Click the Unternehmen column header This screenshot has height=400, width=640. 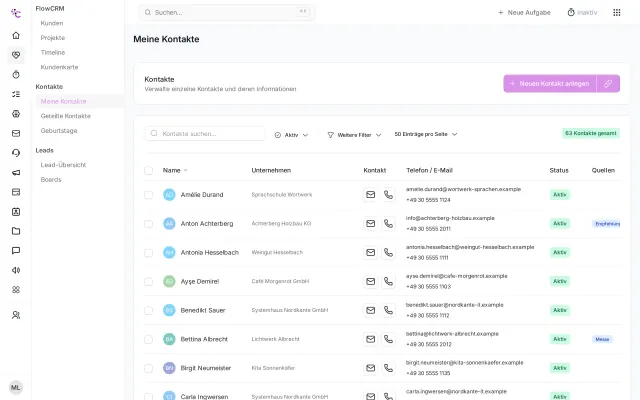(271, 171)
